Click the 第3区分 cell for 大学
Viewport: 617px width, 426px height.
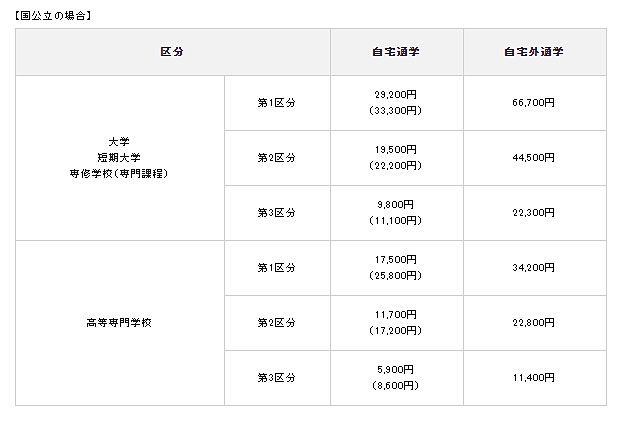(x=276, y=212)
